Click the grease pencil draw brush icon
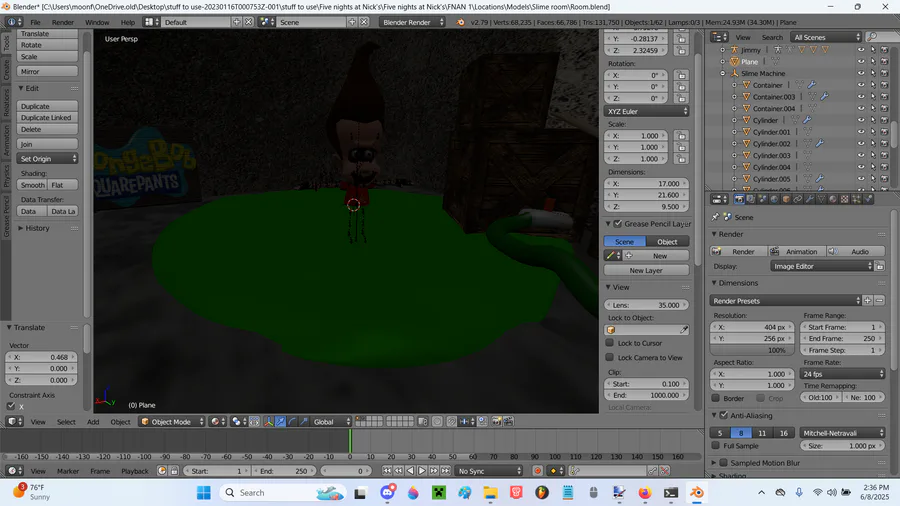 (x=612, y=256)
